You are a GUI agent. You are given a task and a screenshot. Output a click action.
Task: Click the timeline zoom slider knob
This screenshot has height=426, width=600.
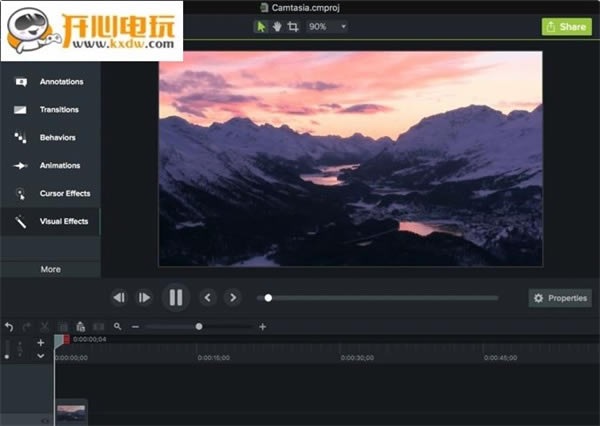pos(199,326)
